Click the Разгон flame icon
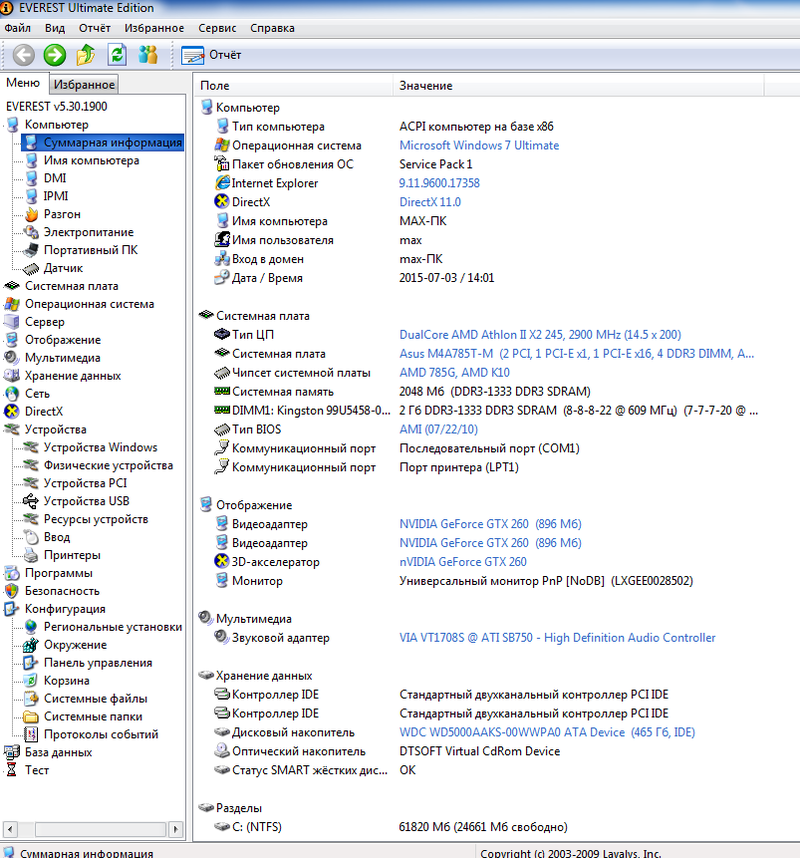 (x=32, y=214)
